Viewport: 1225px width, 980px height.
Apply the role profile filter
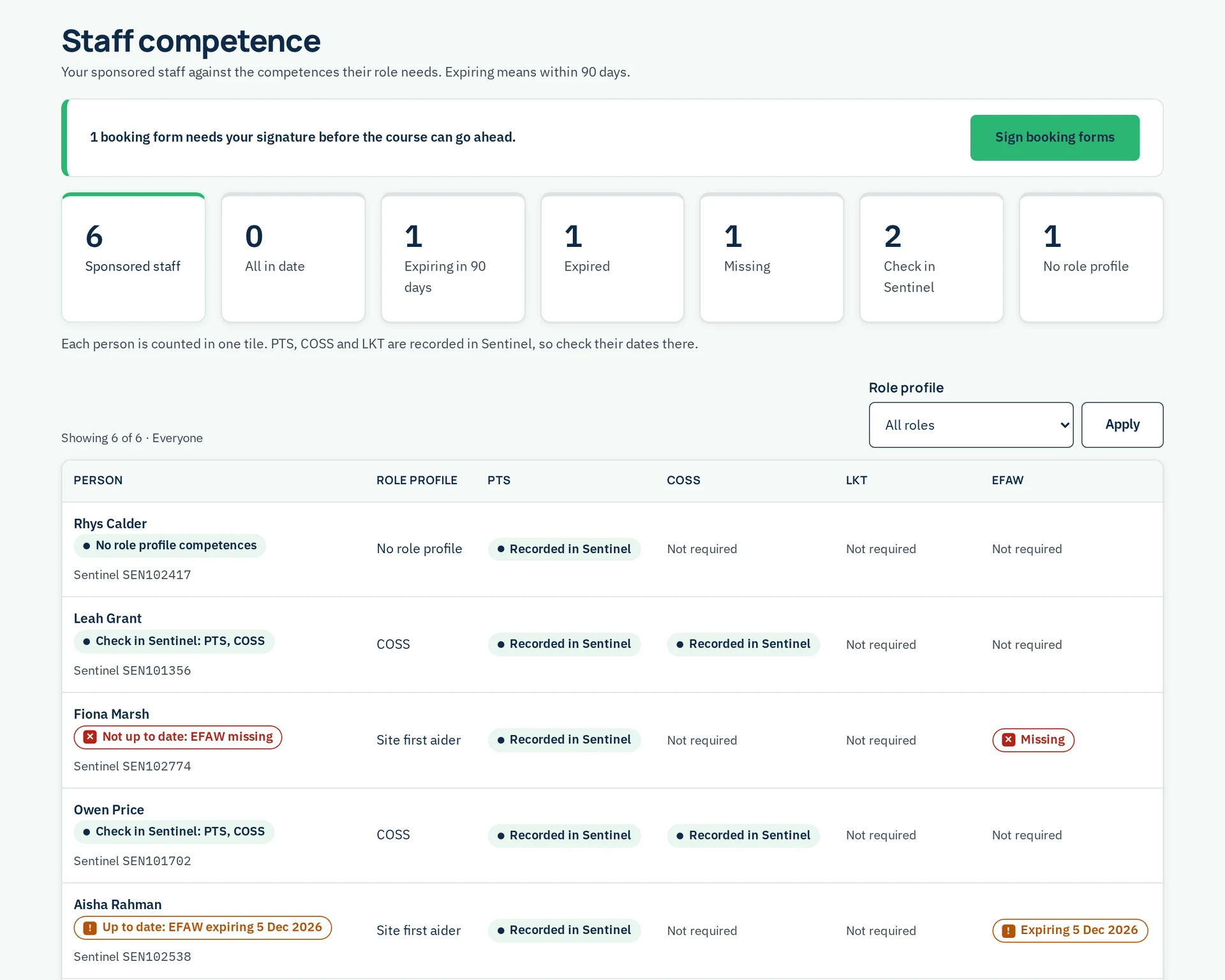(1122, 425)
